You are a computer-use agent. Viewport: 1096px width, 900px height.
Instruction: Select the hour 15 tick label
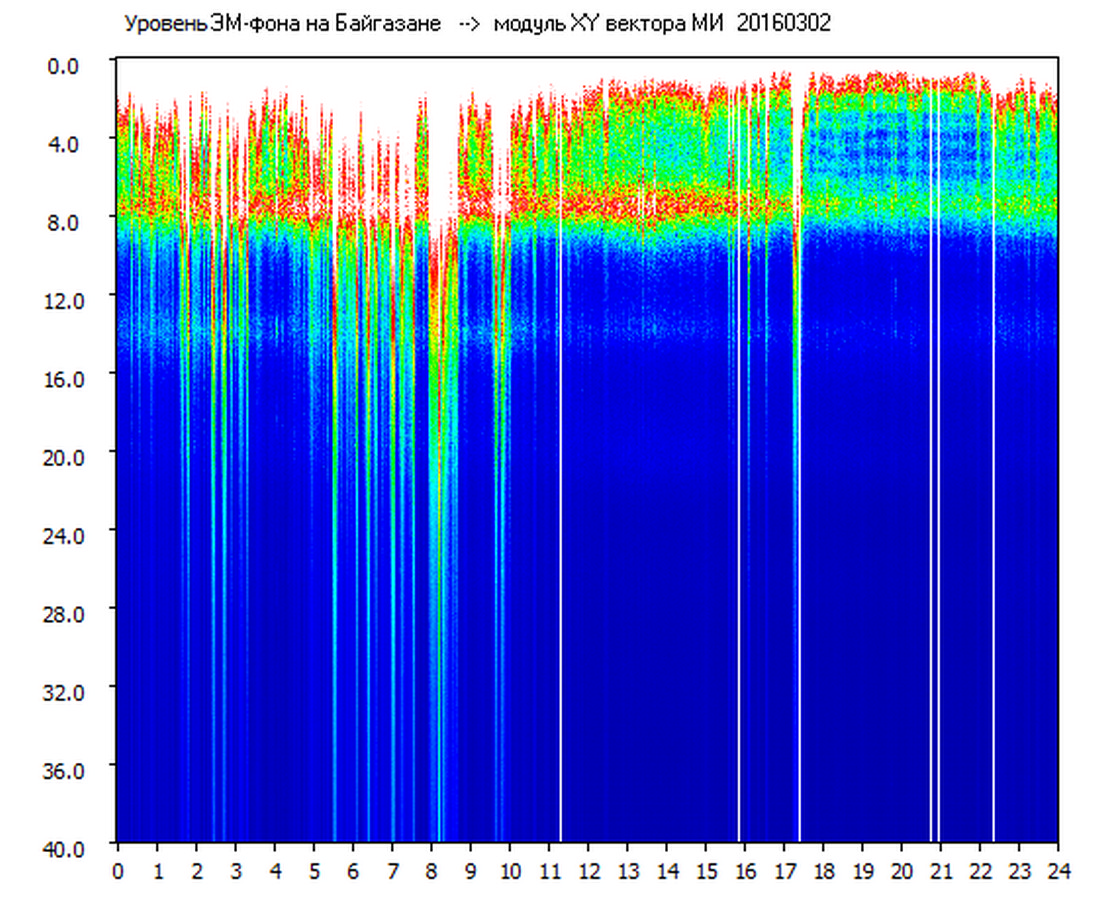tap(706, 871)
